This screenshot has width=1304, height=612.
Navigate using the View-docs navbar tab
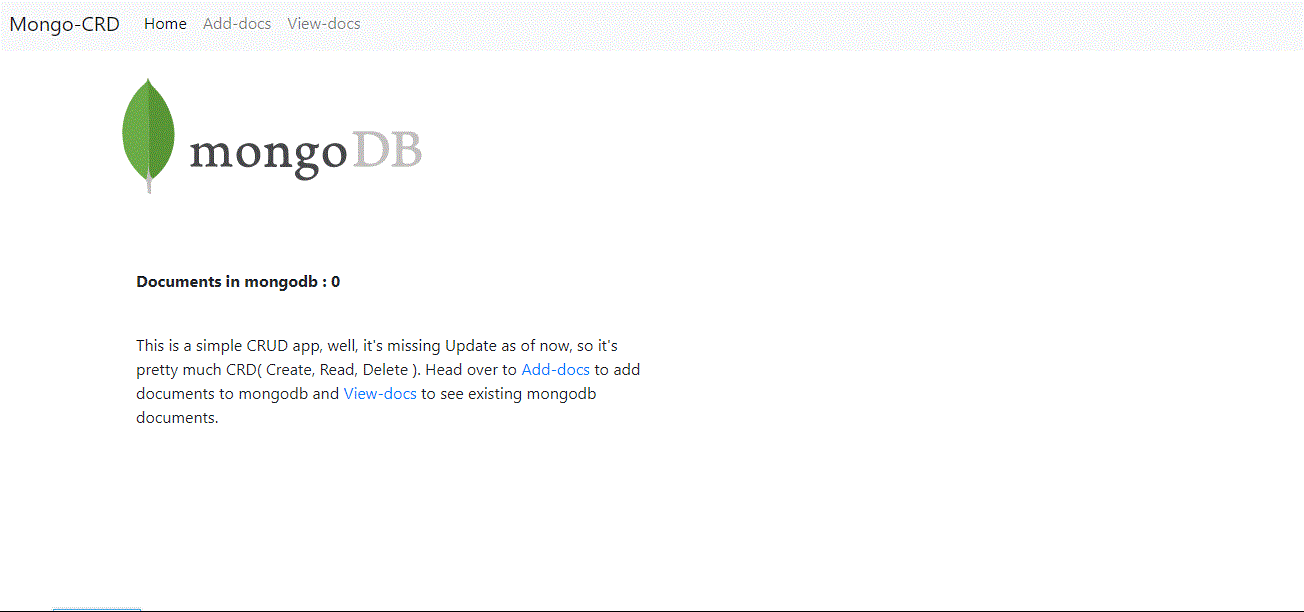[x=323, y=23]
